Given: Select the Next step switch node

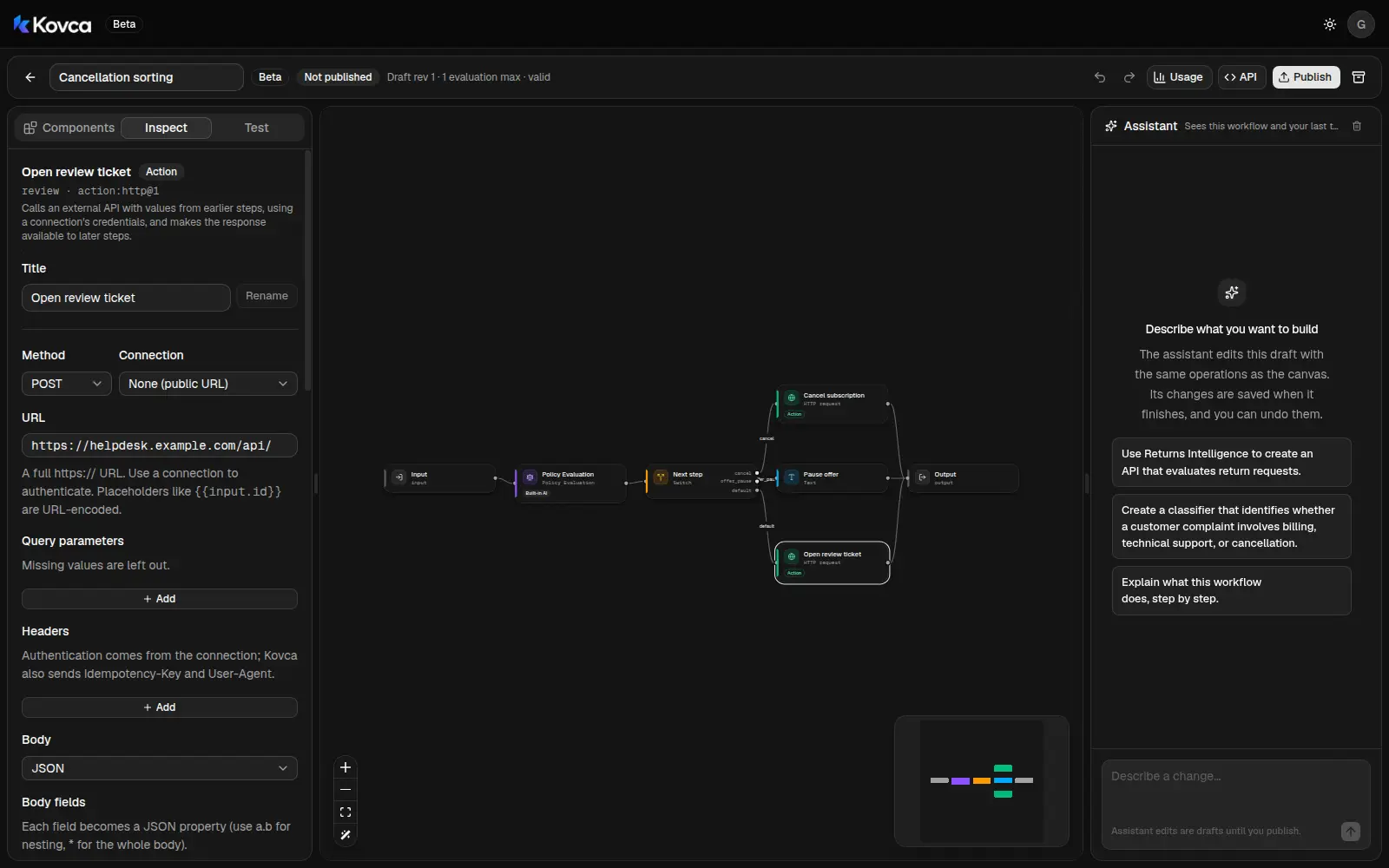Looking at the screenshot, I should coord(701,481).
